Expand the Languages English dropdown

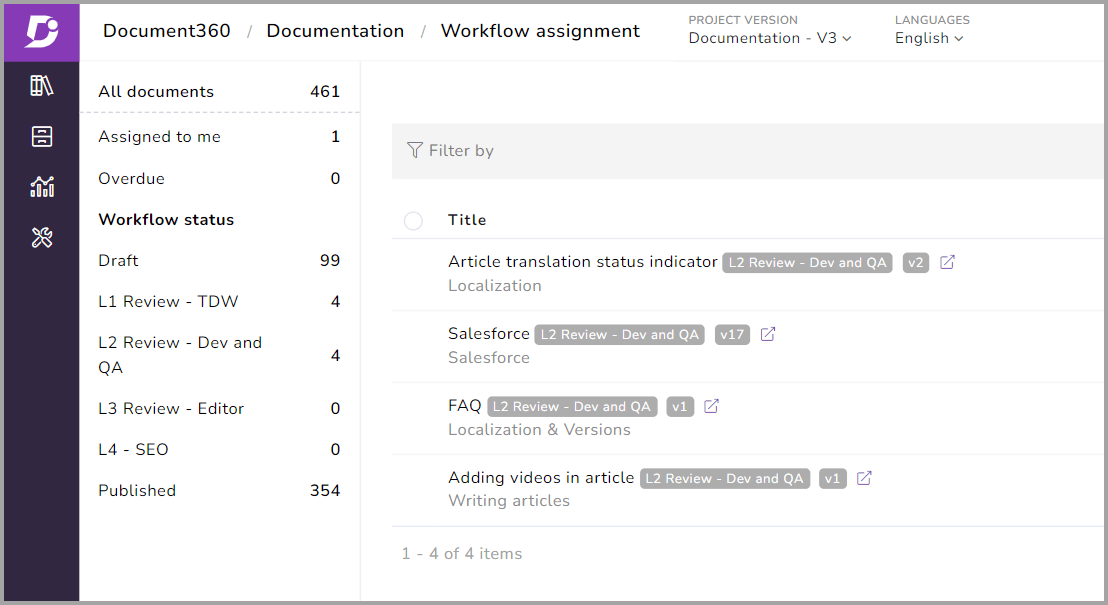coord(929,38)
